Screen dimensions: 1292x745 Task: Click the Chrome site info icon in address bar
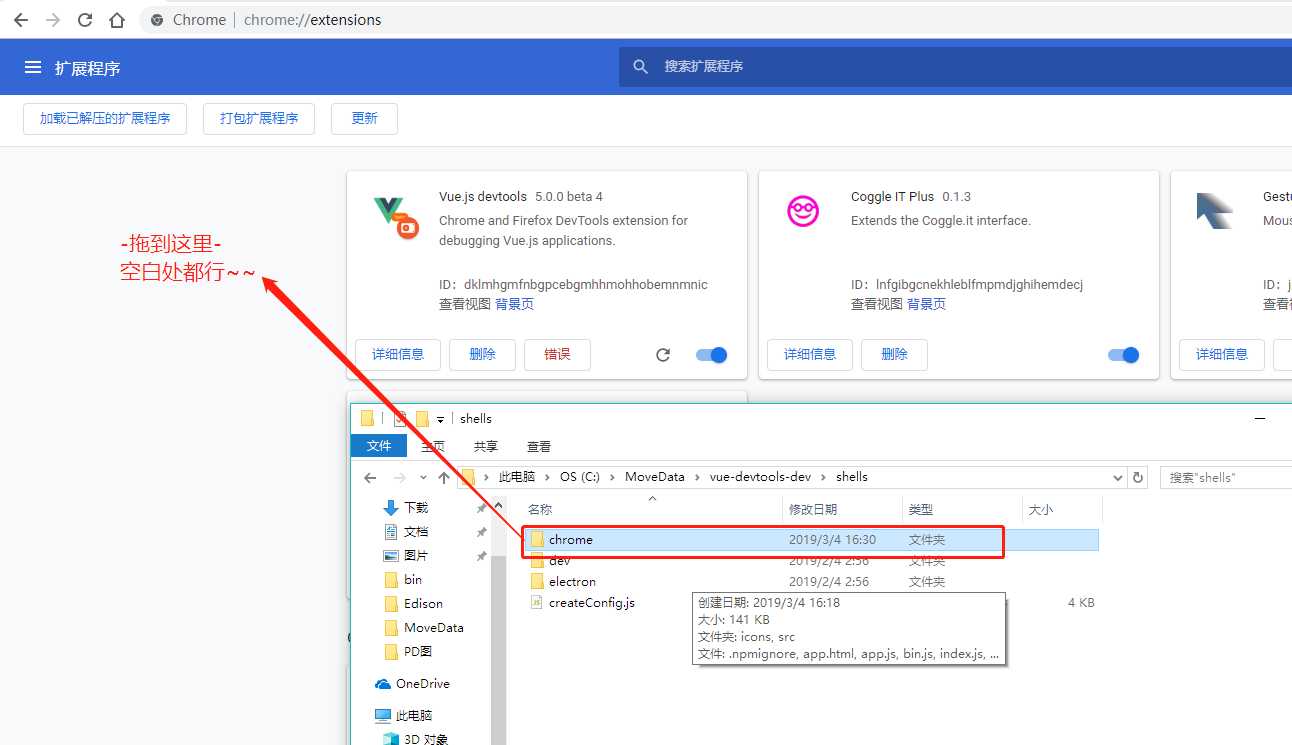click(155, 20)
